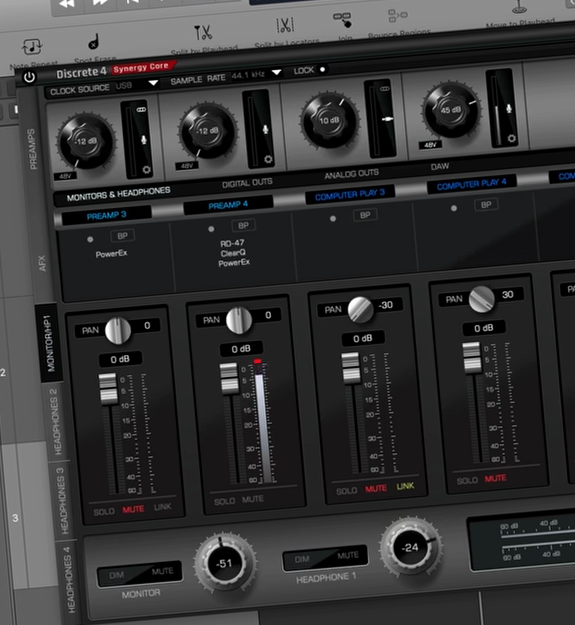Click the link icon on the first preamp
Image resolution: width=575 pixels, height=625 pixels.
[141, 110]
